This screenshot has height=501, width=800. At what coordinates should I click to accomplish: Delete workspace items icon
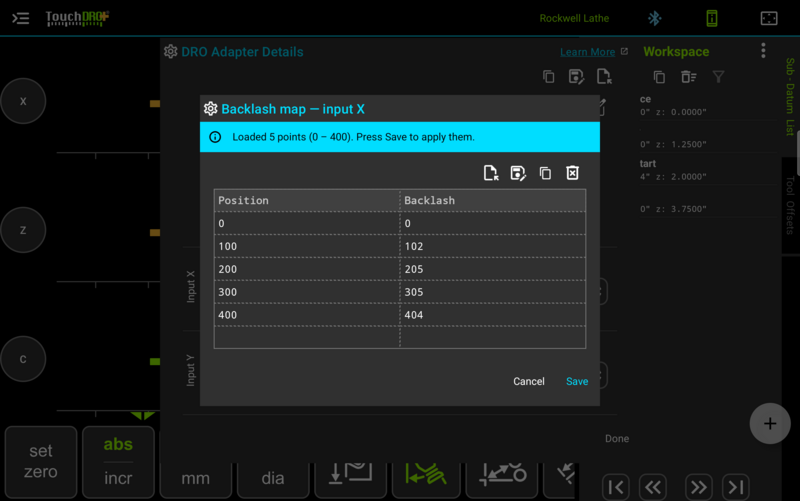[x=688, y=77]
